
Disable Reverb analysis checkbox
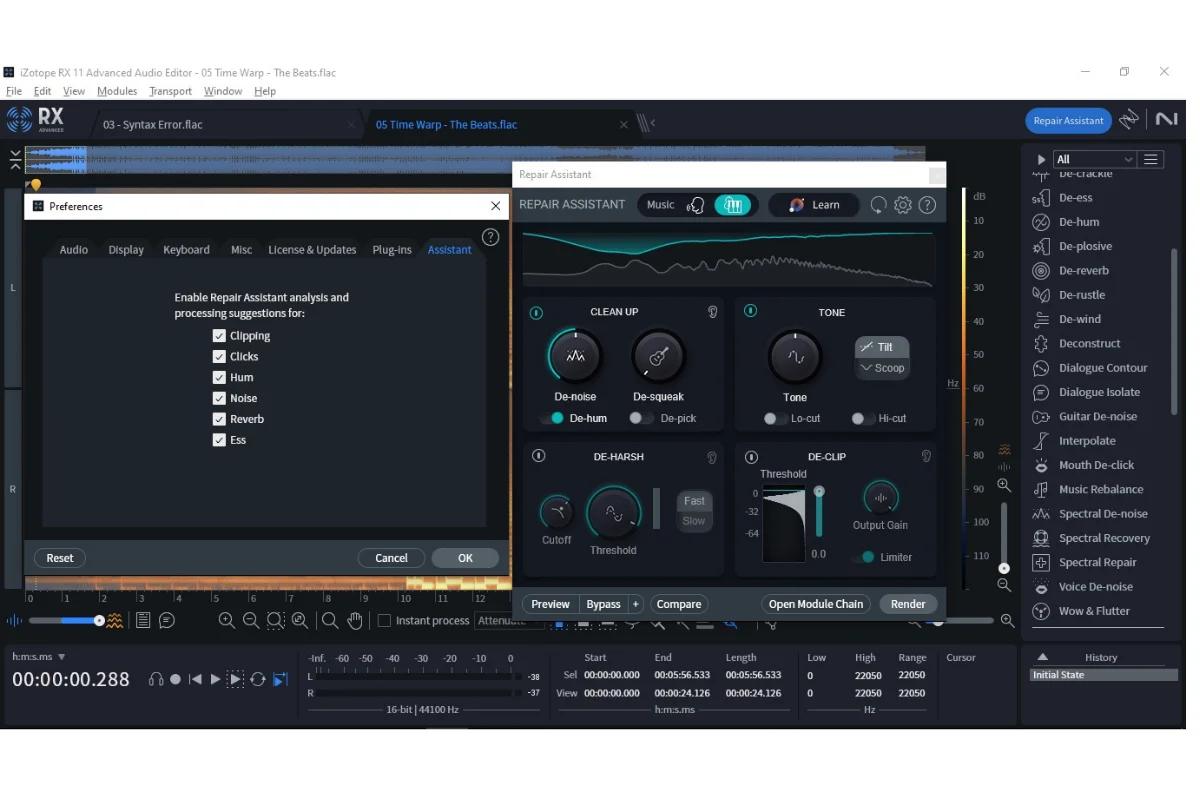tap(219, 419)
